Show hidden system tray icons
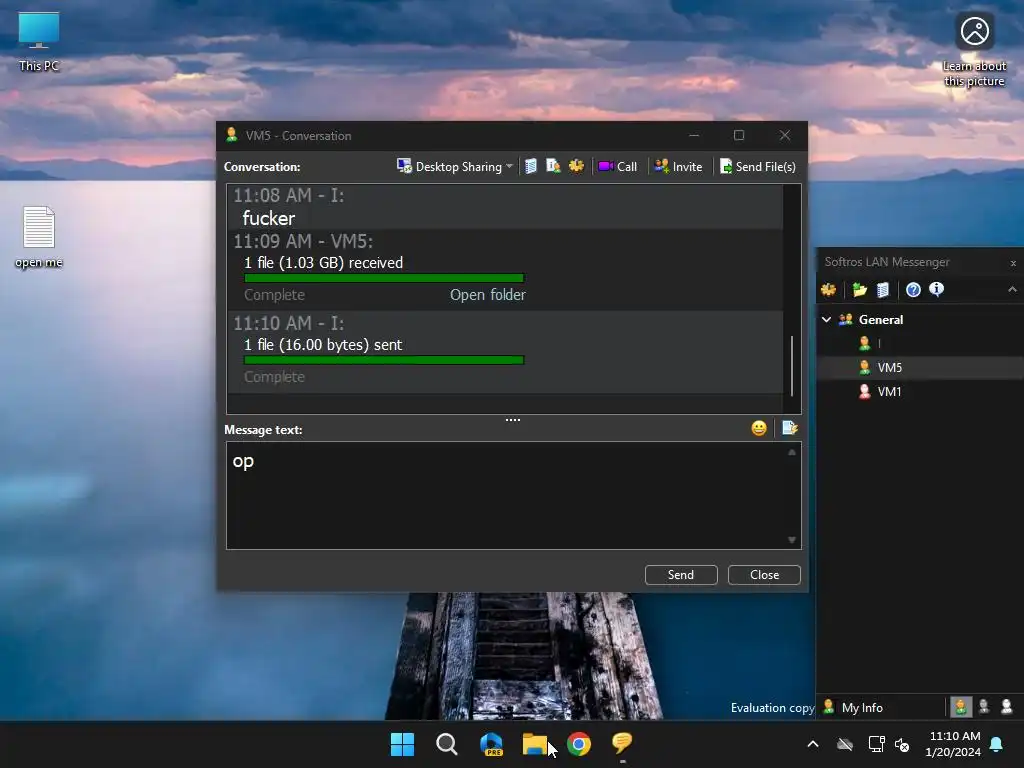Image resolution: width=1024 pixels, height=768 pixels. [813, 744]
